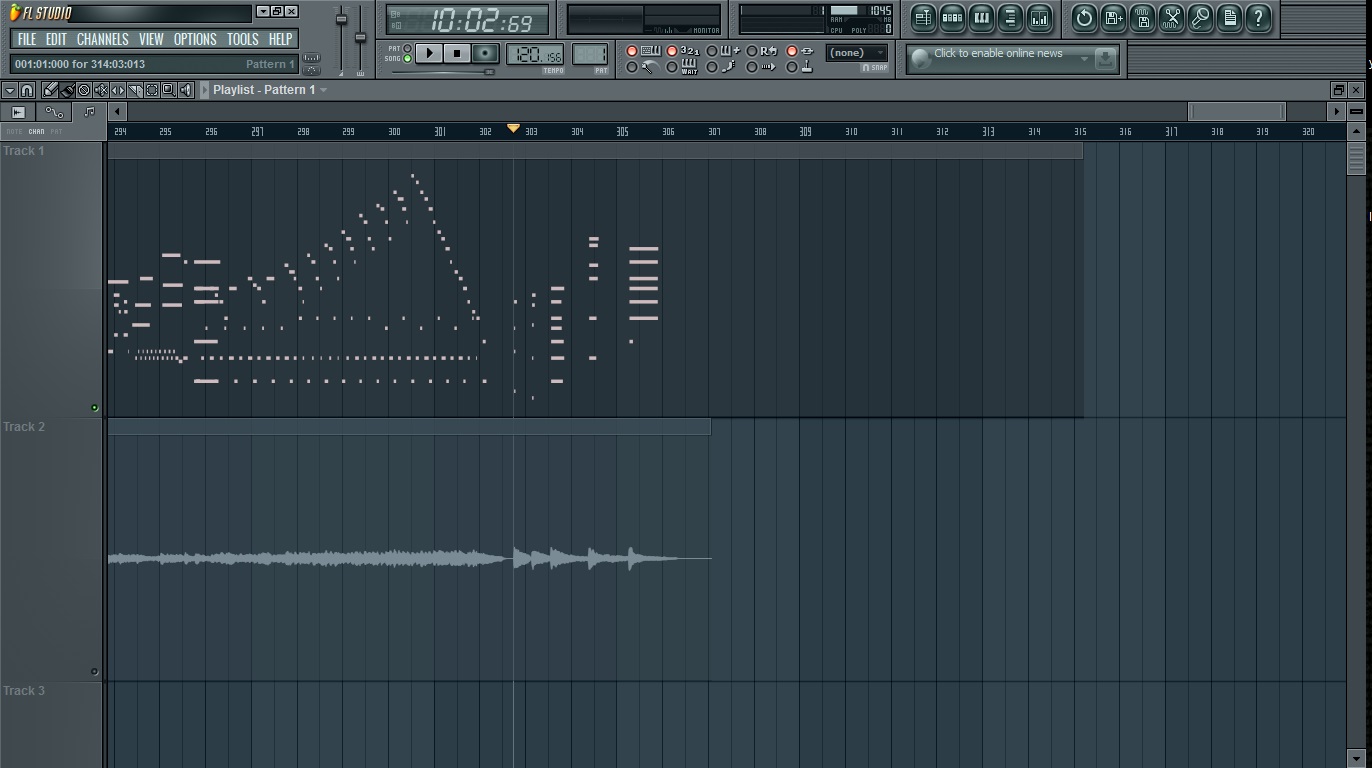Click the undo history icon

point(1084,18)
